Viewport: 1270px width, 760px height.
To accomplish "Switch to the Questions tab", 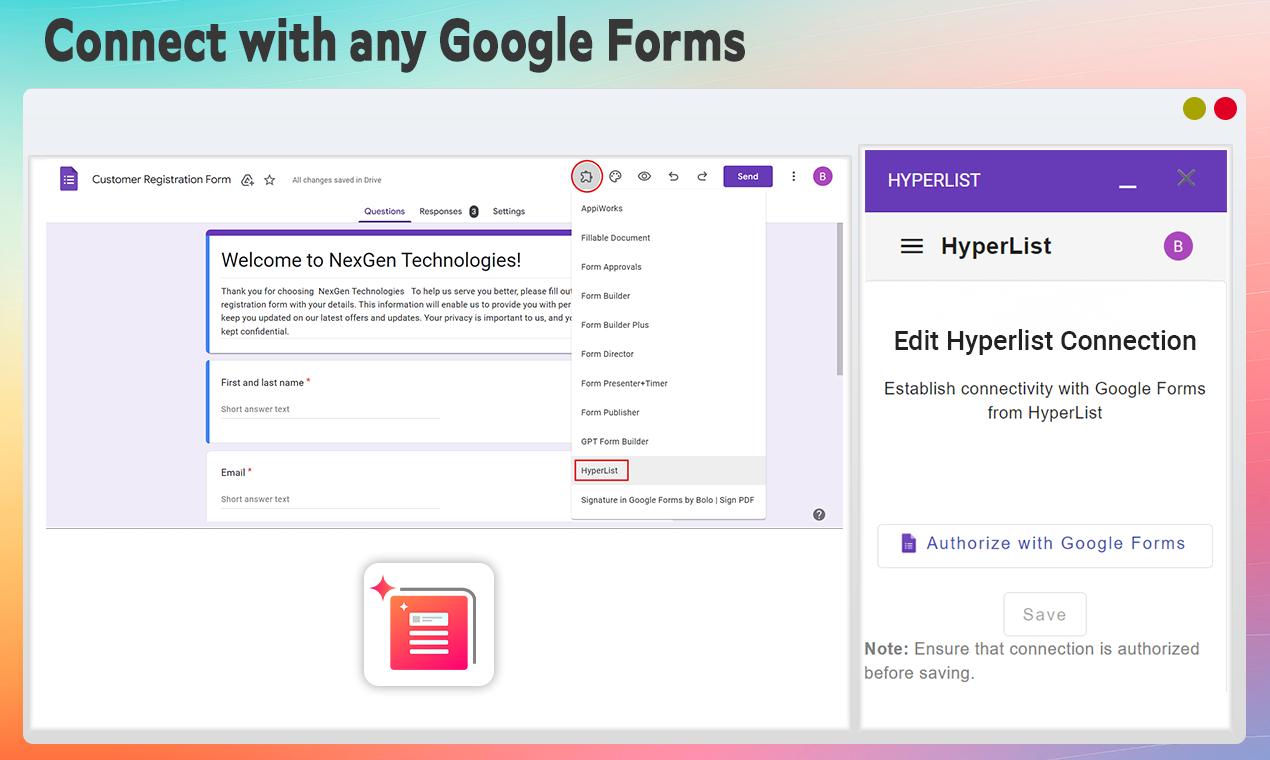I will coord(385,211).
